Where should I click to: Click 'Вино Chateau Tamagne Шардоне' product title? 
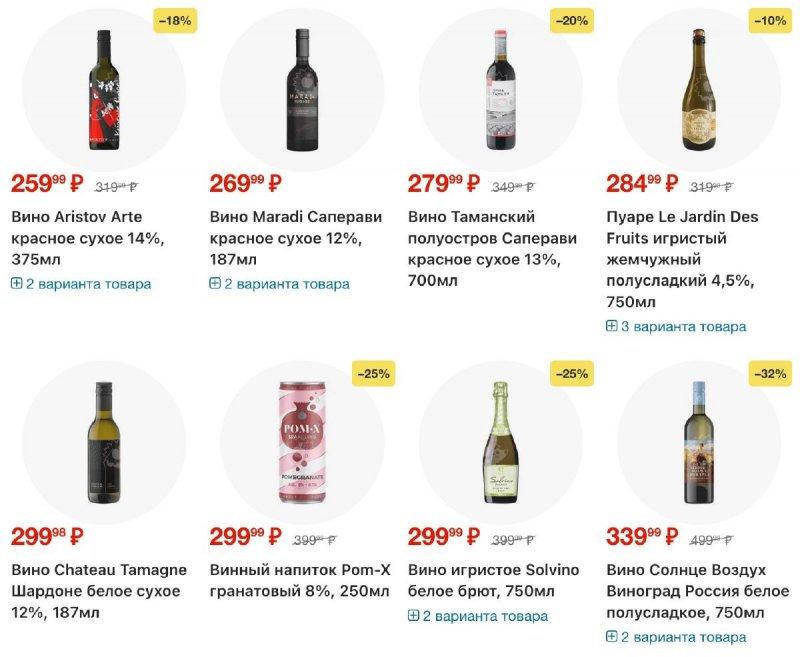(x=99, y=580)
